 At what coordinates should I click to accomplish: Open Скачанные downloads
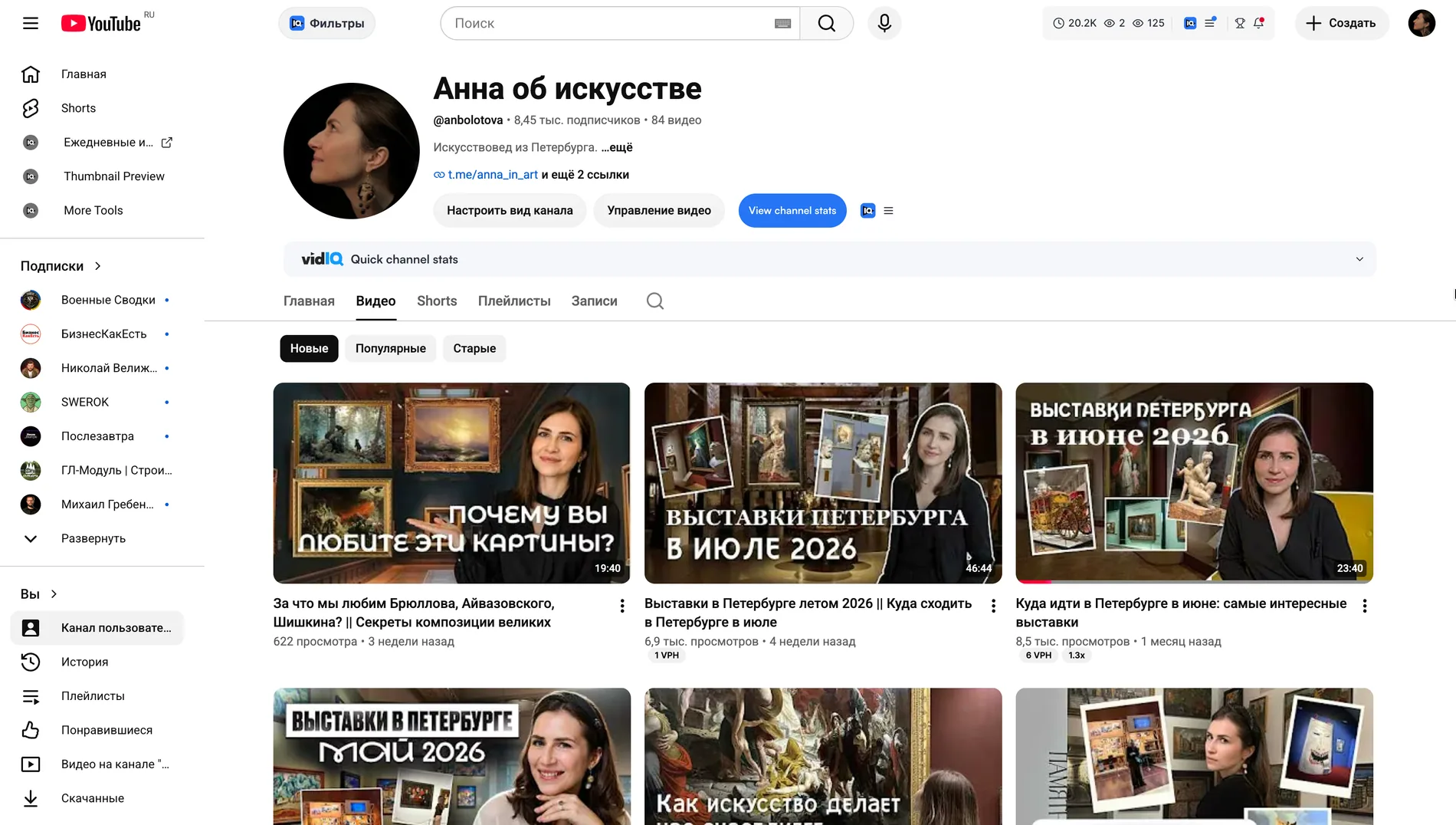(x=97, y=798)
